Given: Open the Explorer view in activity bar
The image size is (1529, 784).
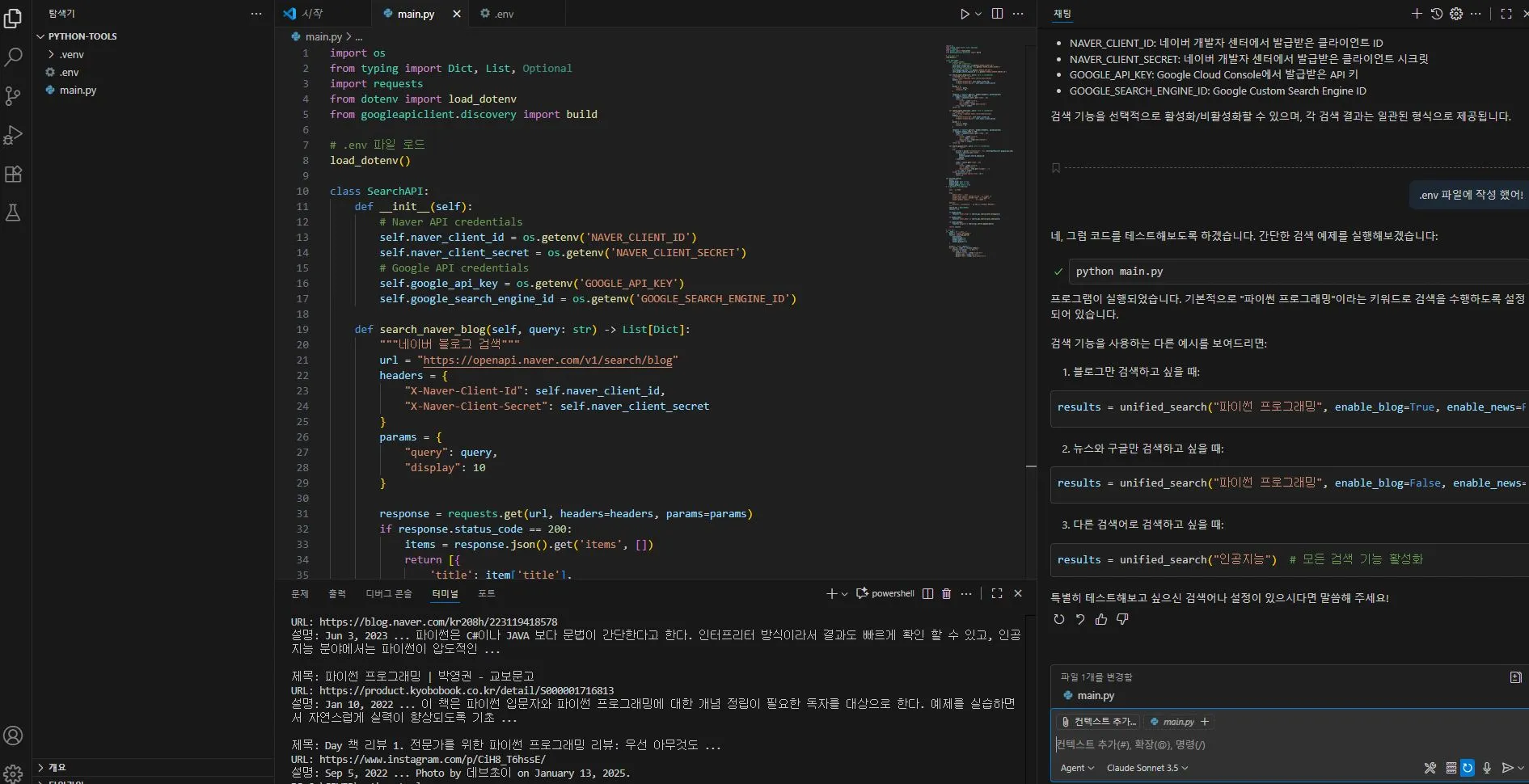Looking at the screenshot, I should point(13,18).
